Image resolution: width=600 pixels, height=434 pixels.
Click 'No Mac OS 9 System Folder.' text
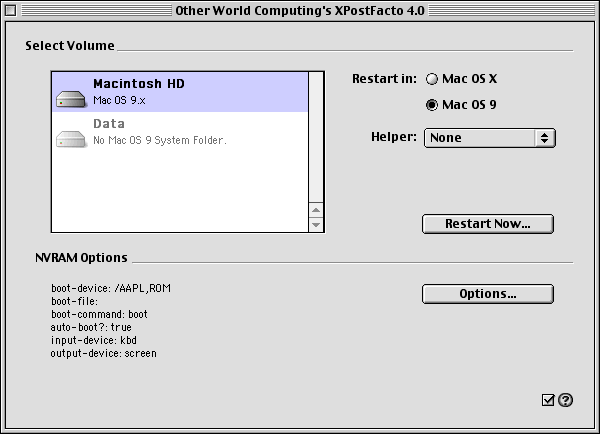pyautogui.click(x=160, y=140)
